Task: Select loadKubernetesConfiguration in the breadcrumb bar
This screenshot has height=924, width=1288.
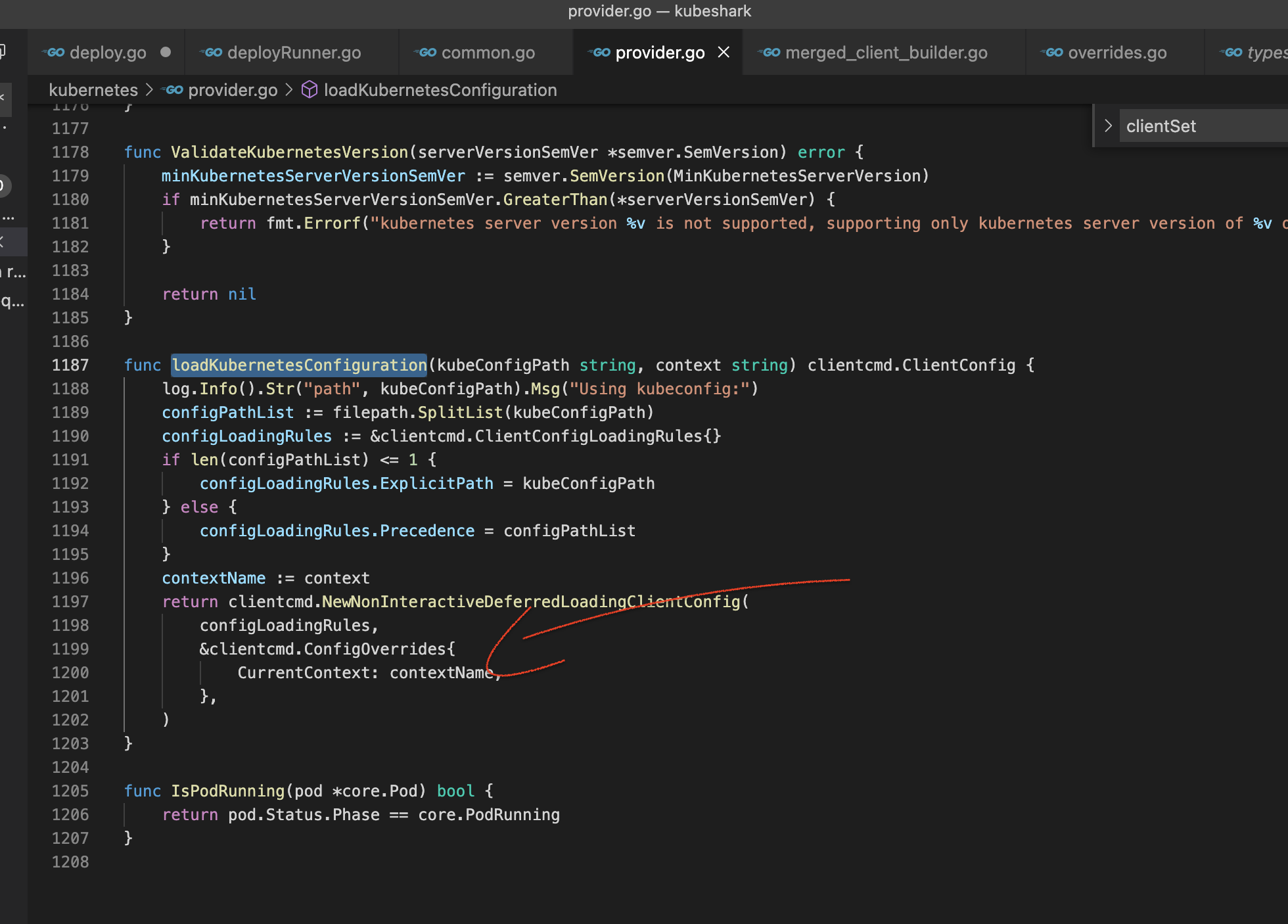Action: point(439,89)
